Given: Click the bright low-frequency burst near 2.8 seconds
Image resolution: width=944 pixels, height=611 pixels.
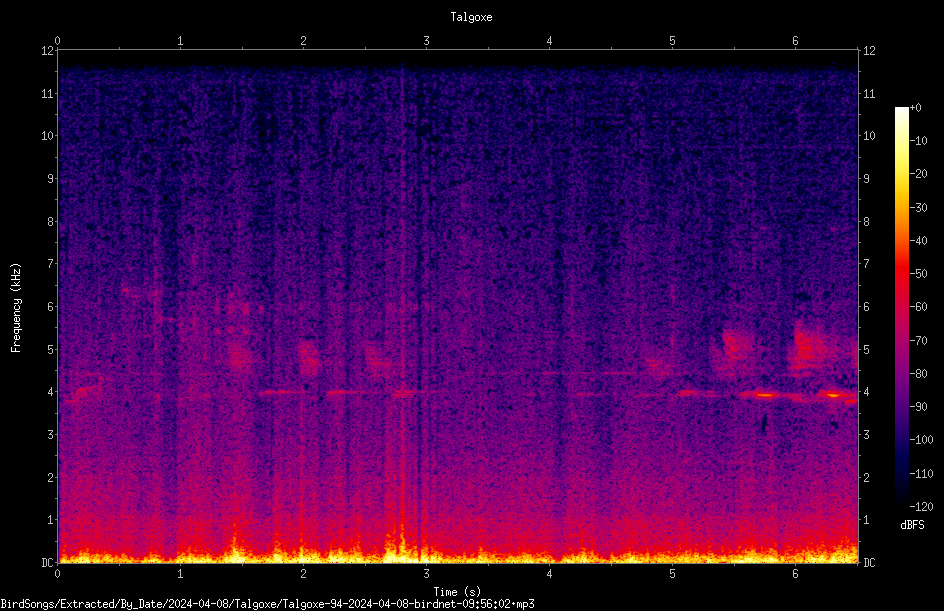Looking at the screenshot, I should (x=399, y=545).
